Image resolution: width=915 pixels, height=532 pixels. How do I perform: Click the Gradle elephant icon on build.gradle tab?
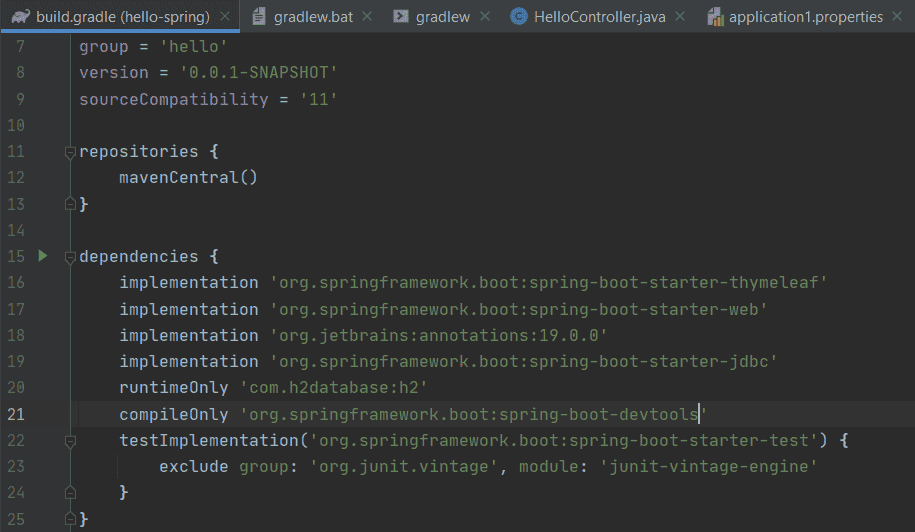click(x=20, y=17)
